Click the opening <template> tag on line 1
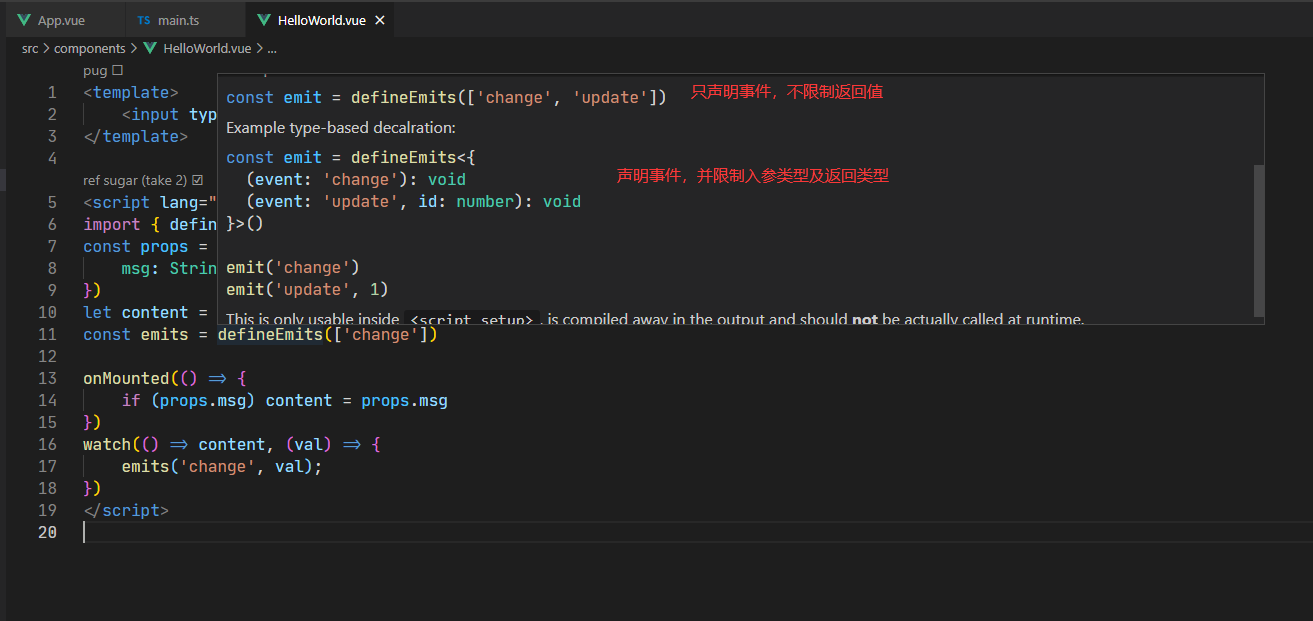The height and width of the screenshot is (621, 1313). click(131, 92)
